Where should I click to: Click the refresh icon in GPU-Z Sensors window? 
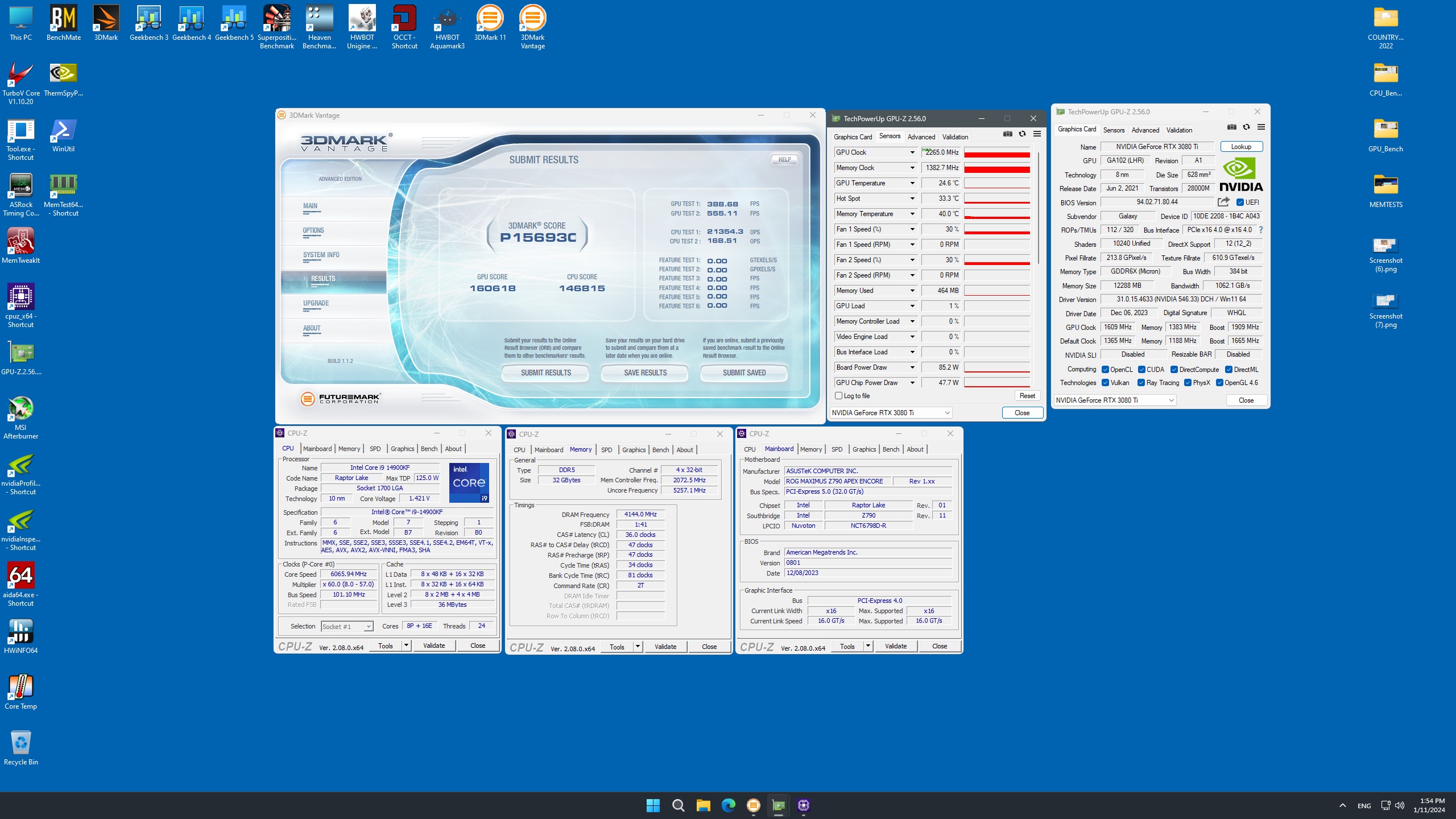[1022, 134]
